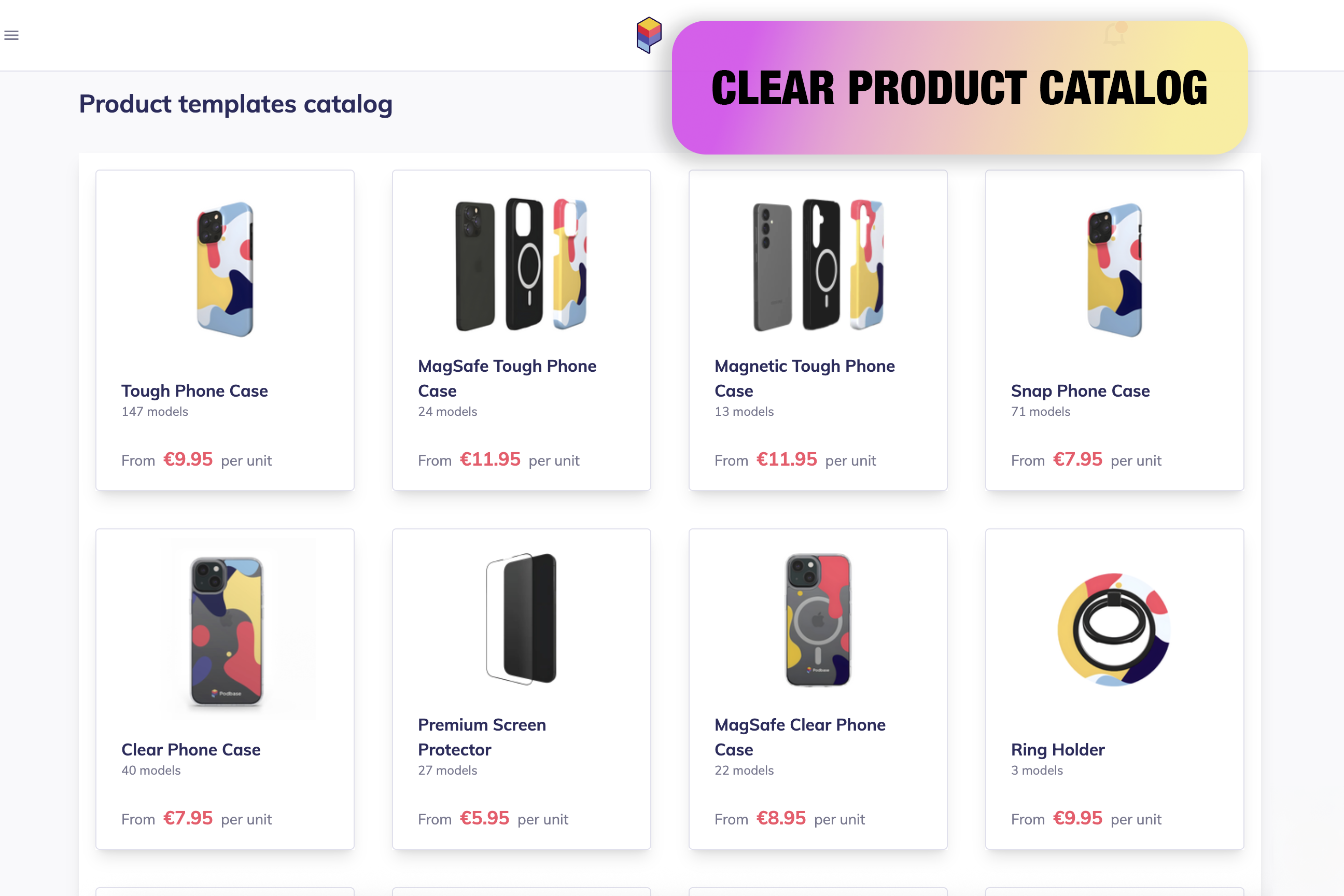
Task: Open the hamburger menu icon
Action: click(11, 35)
